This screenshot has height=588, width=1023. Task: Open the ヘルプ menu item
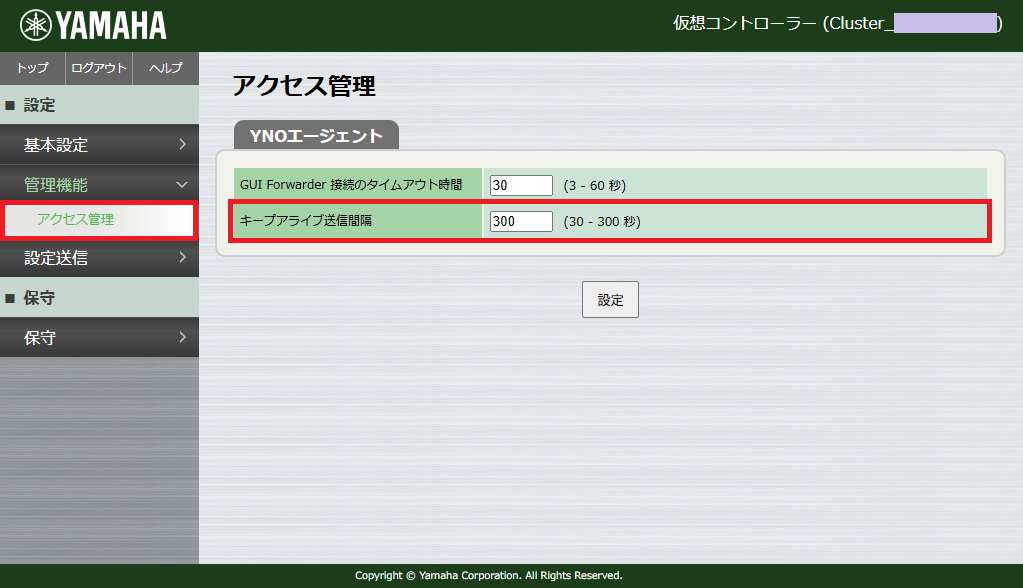166,68
